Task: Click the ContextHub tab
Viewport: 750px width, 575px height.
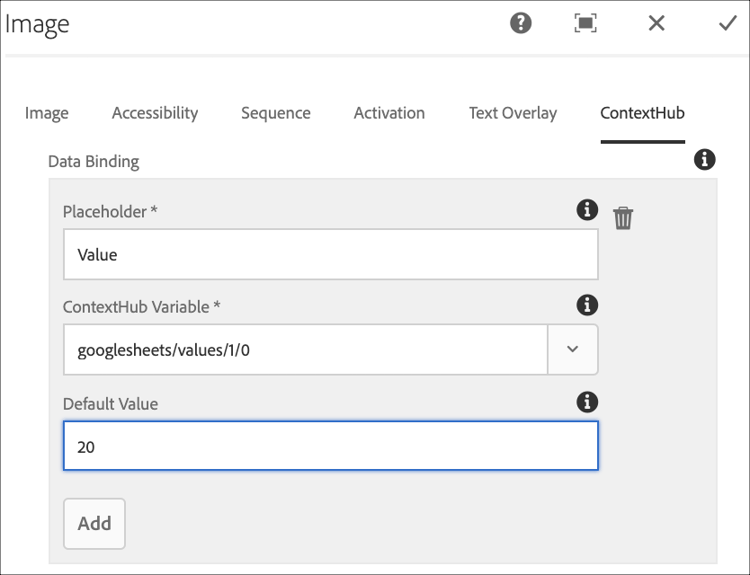Action: (642, 113)
